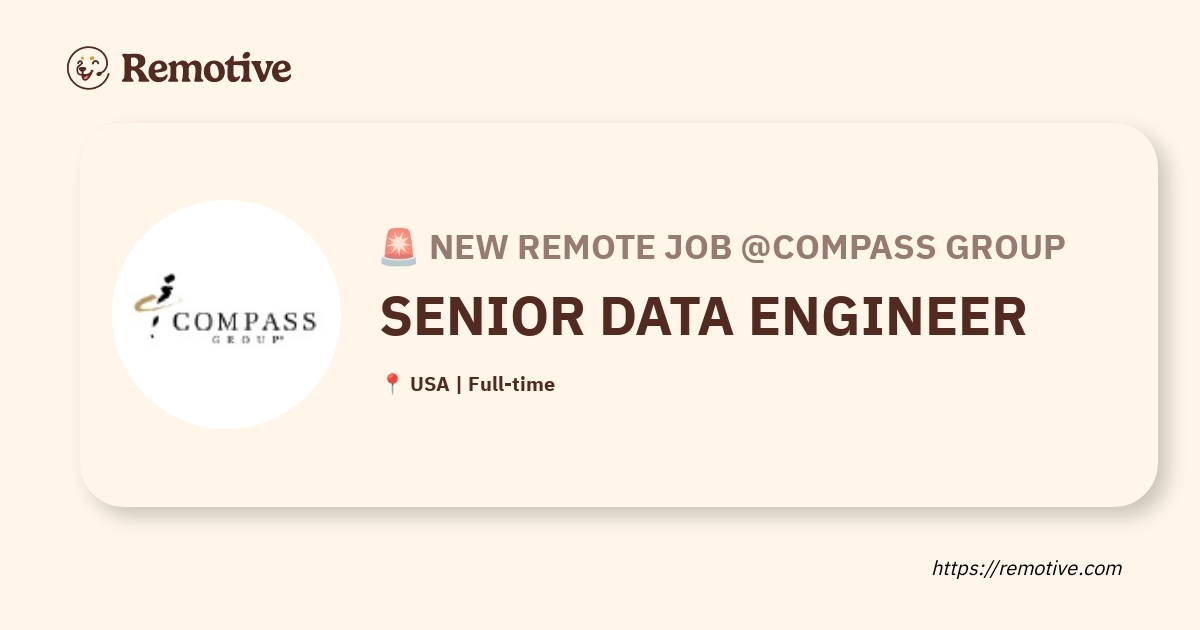Viewport: 1200px width, 630px height.
Task: Click the word NEW in the header
Action: [x=465, y=246]
